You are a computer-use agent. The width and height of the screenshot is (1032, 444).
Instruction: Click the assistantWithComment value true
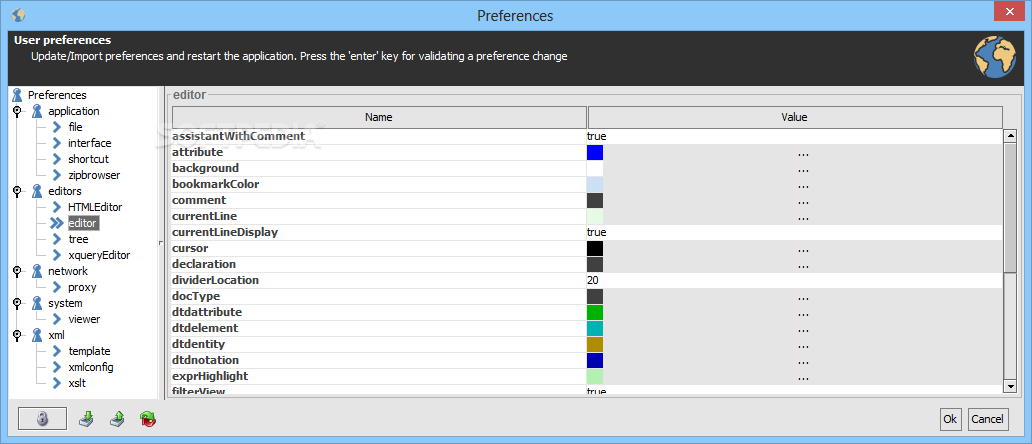pyautogui.click(x=794, y=136)
